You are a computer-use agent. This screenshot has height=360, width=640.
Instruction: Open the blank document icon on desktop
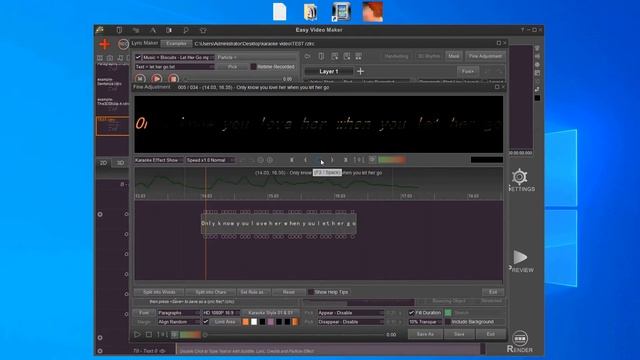[280, 11]
